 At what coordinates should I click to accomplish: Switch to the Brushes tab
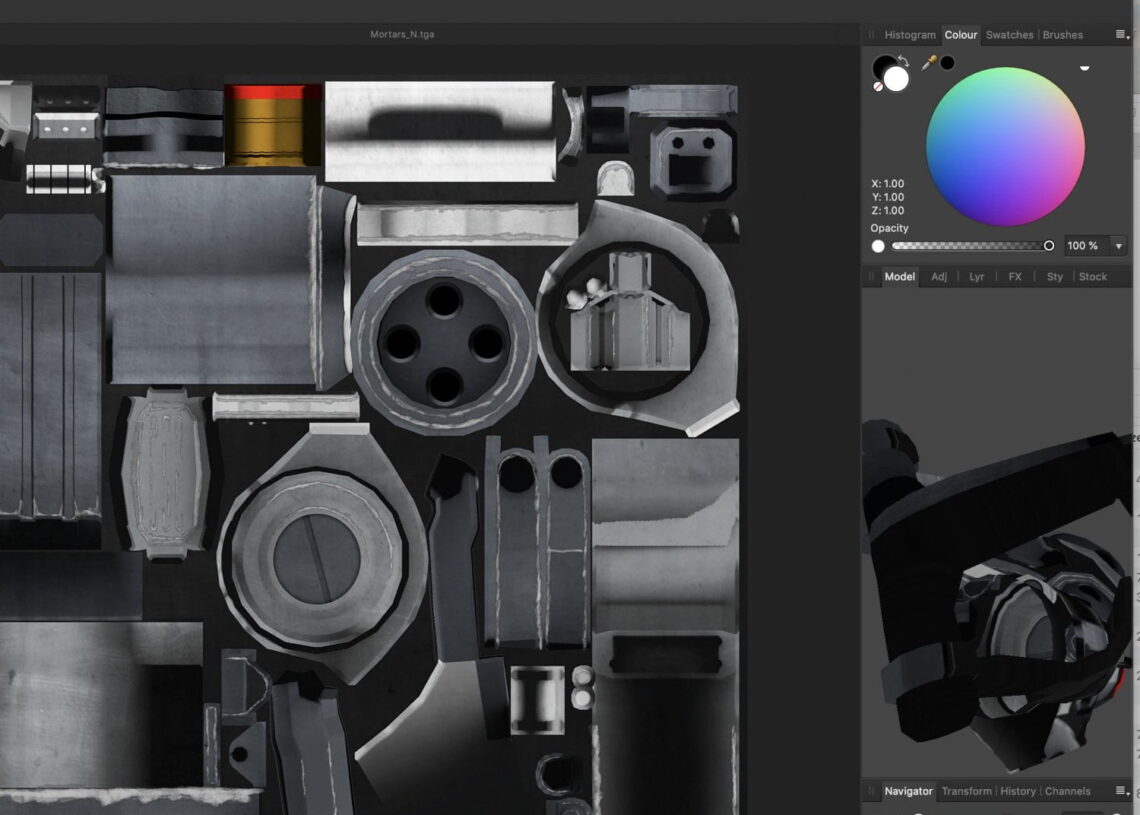tap(1063, 35)
